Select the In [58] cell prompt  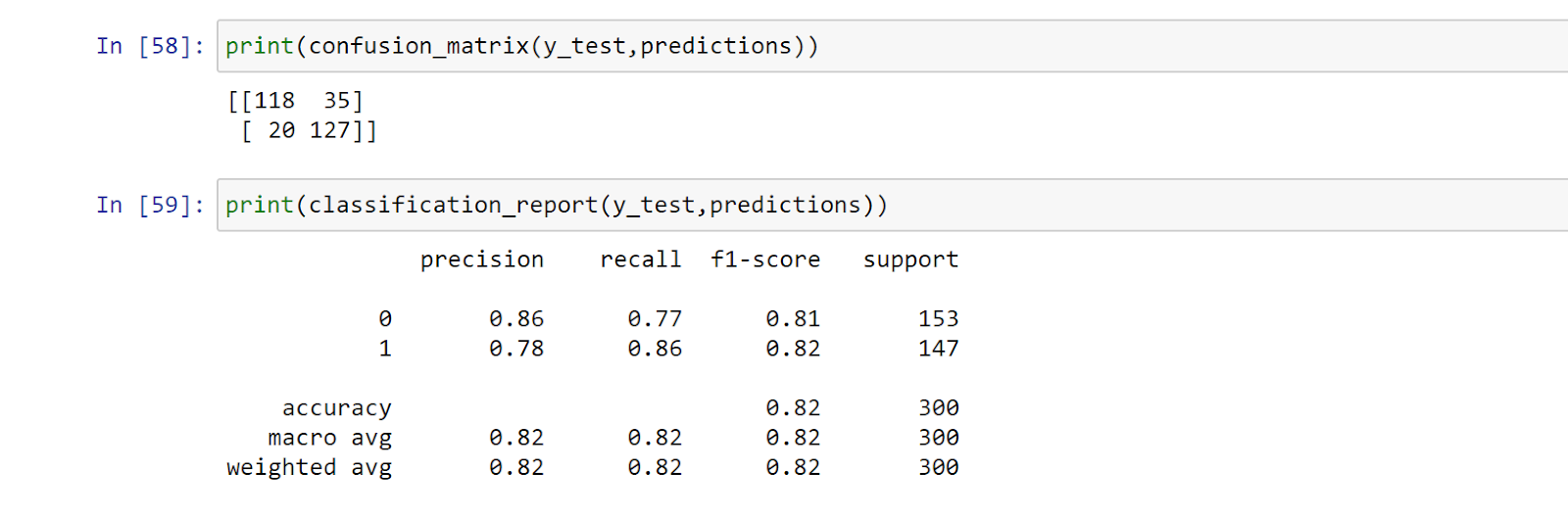coord(150,46)
